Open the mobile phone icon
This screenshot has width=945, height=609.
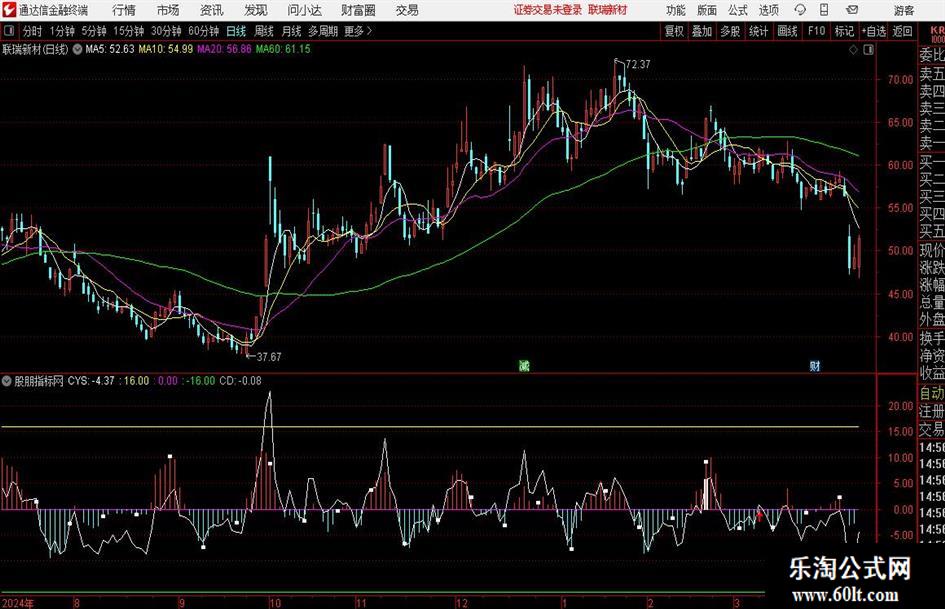(x=824, y=10)
